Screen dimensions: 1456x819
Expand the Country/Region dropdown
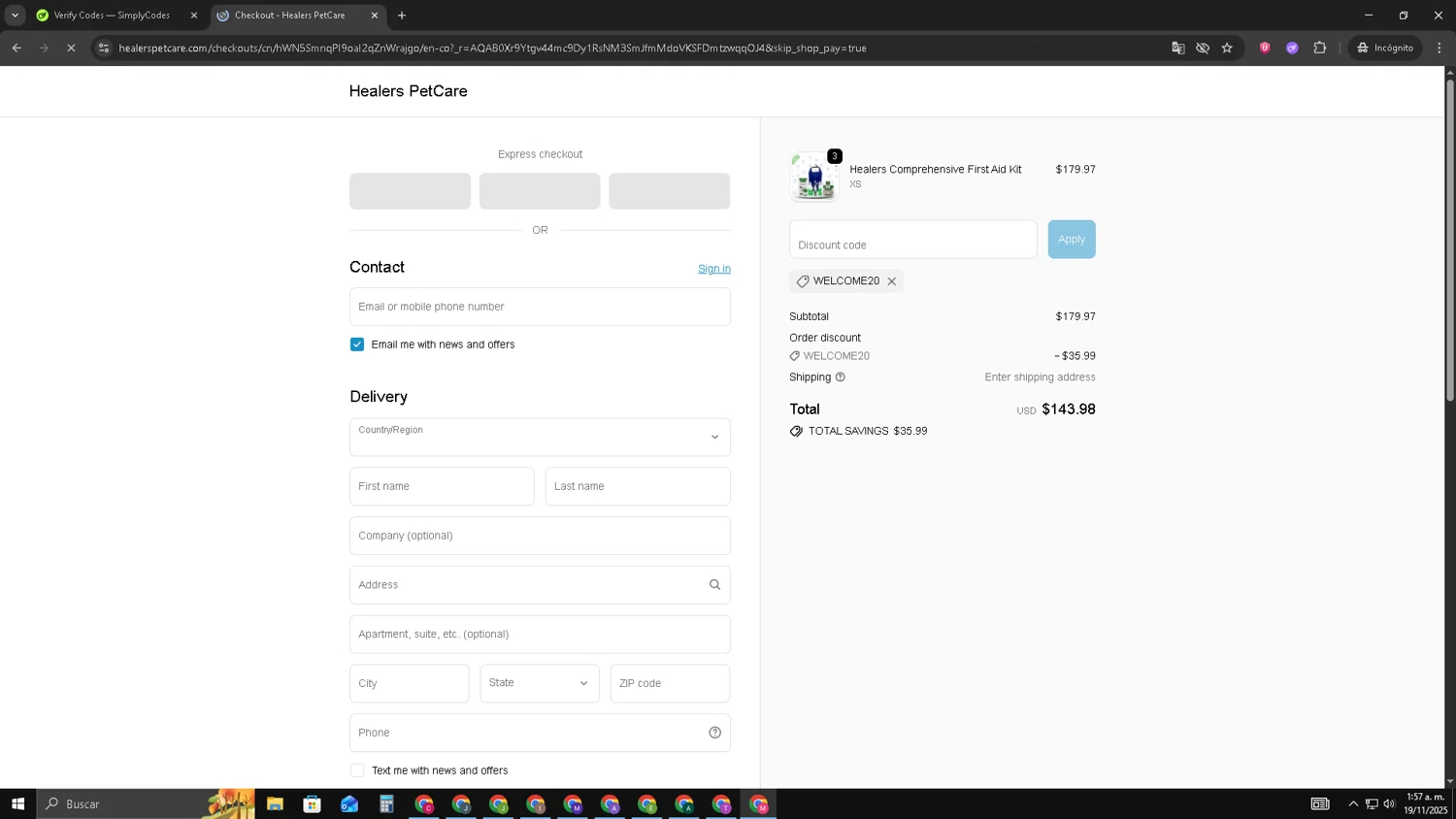(540, 437)
